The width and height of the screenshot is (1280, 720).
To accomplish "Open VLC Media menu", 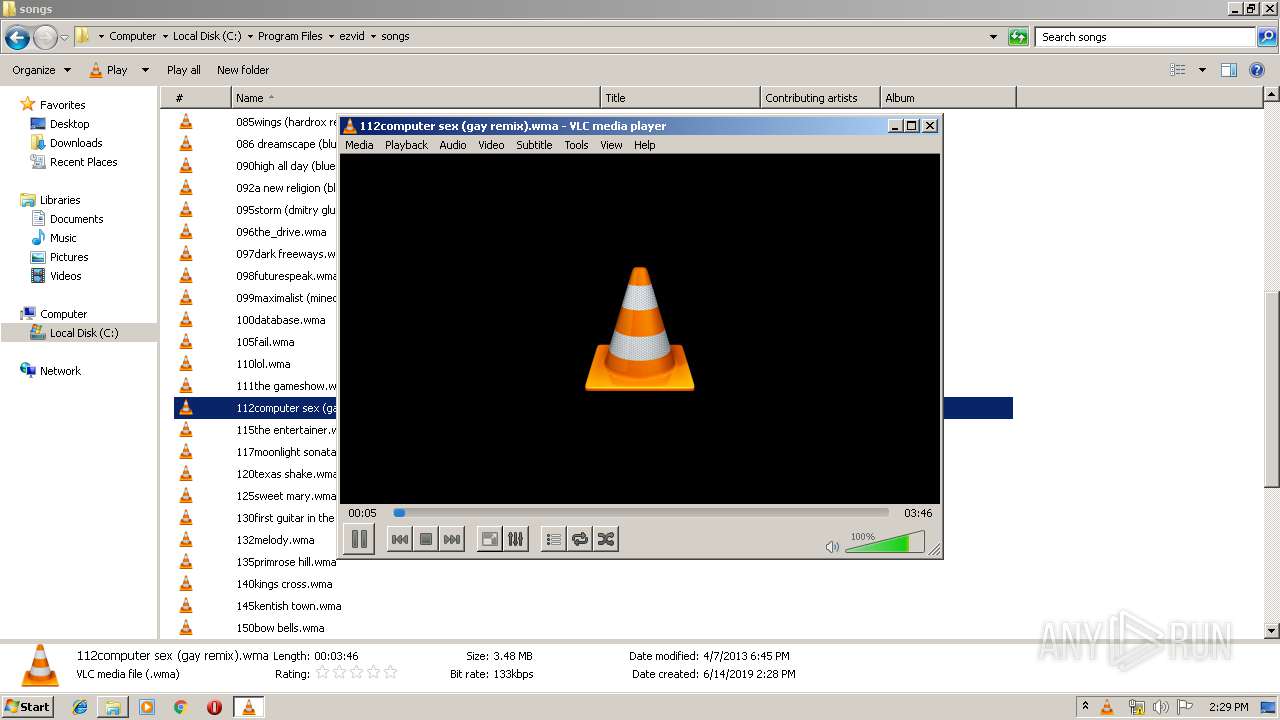I will (359, 145).
